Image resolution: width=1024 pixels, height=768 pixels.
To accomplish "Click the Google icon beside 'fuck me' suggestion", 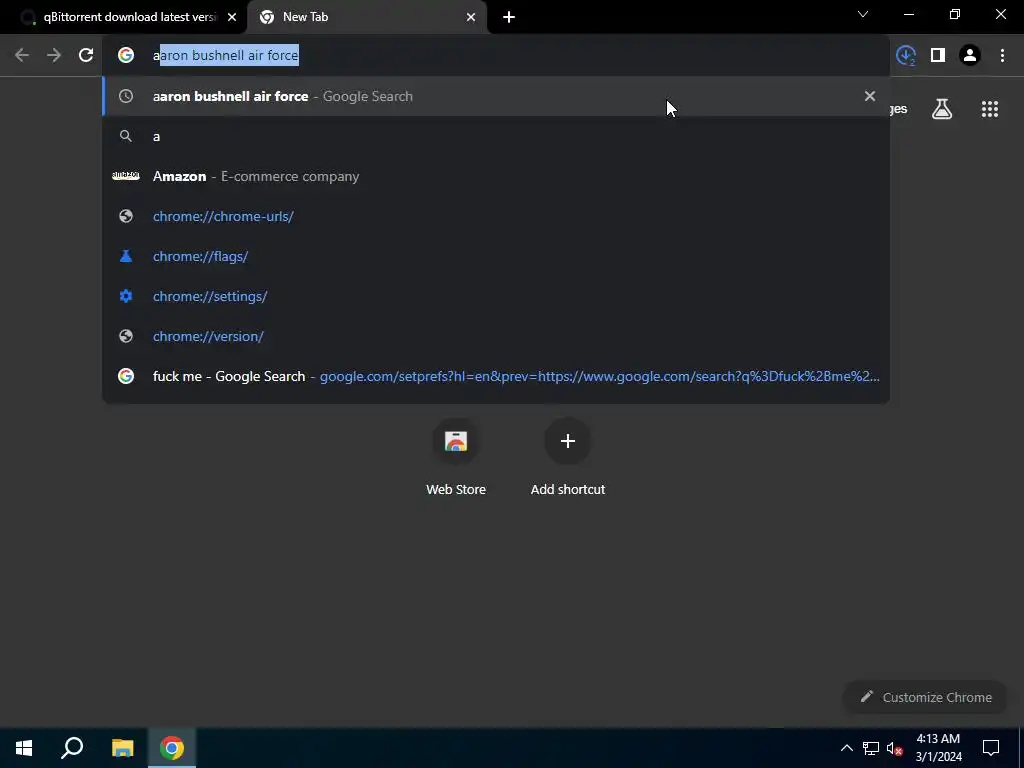I will pyautogui.click(x=126, y=376).
